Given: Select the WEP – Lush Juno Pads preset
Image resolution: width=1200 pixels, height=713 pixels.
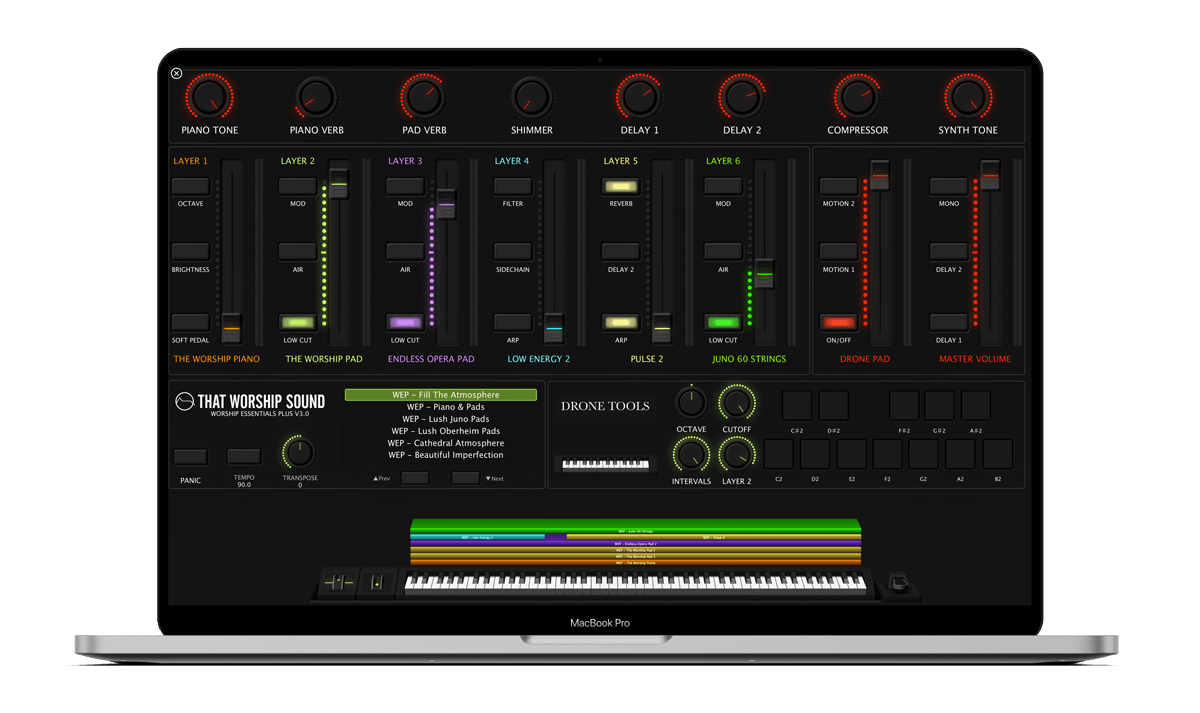Looking at the screenshot, I should click(x=445, y=419).
